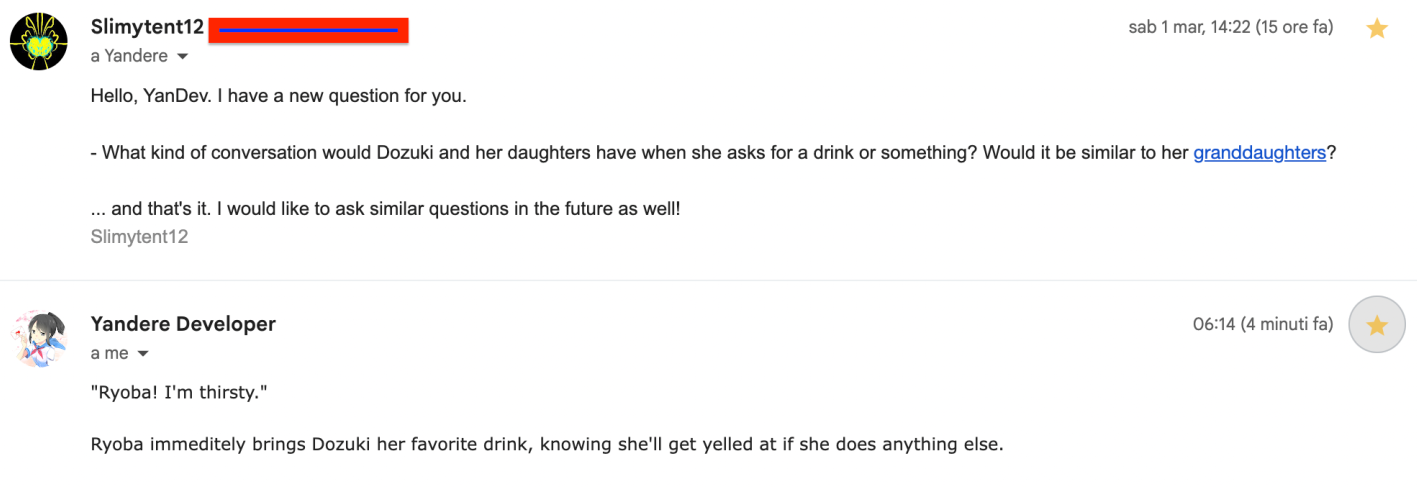Click the sentence about Ryoba bringing a drink

[x=546, y=443]
